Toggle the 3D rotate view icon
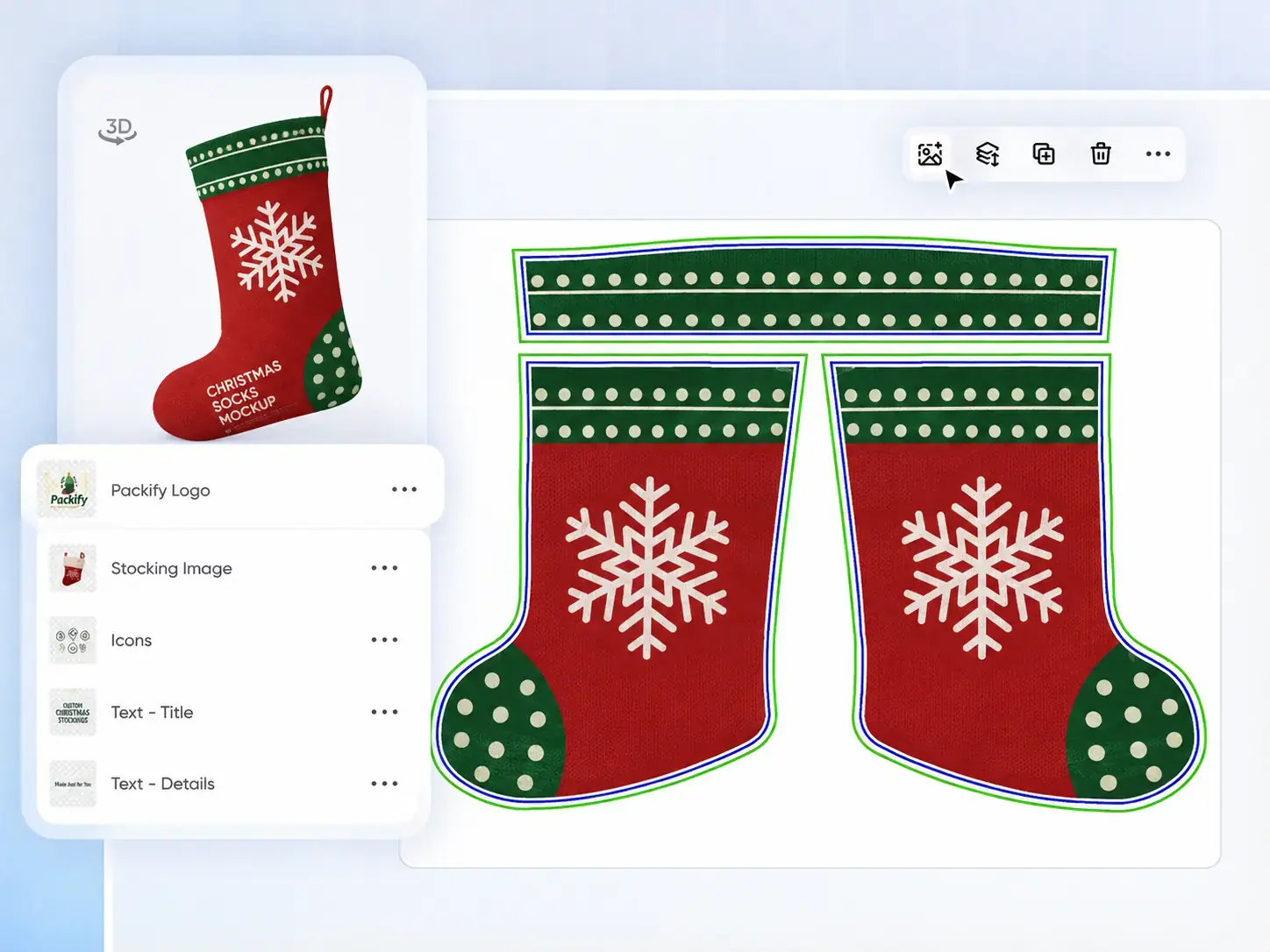The width and height of the screenshot is (1270, 952). (x=118, y=131)
